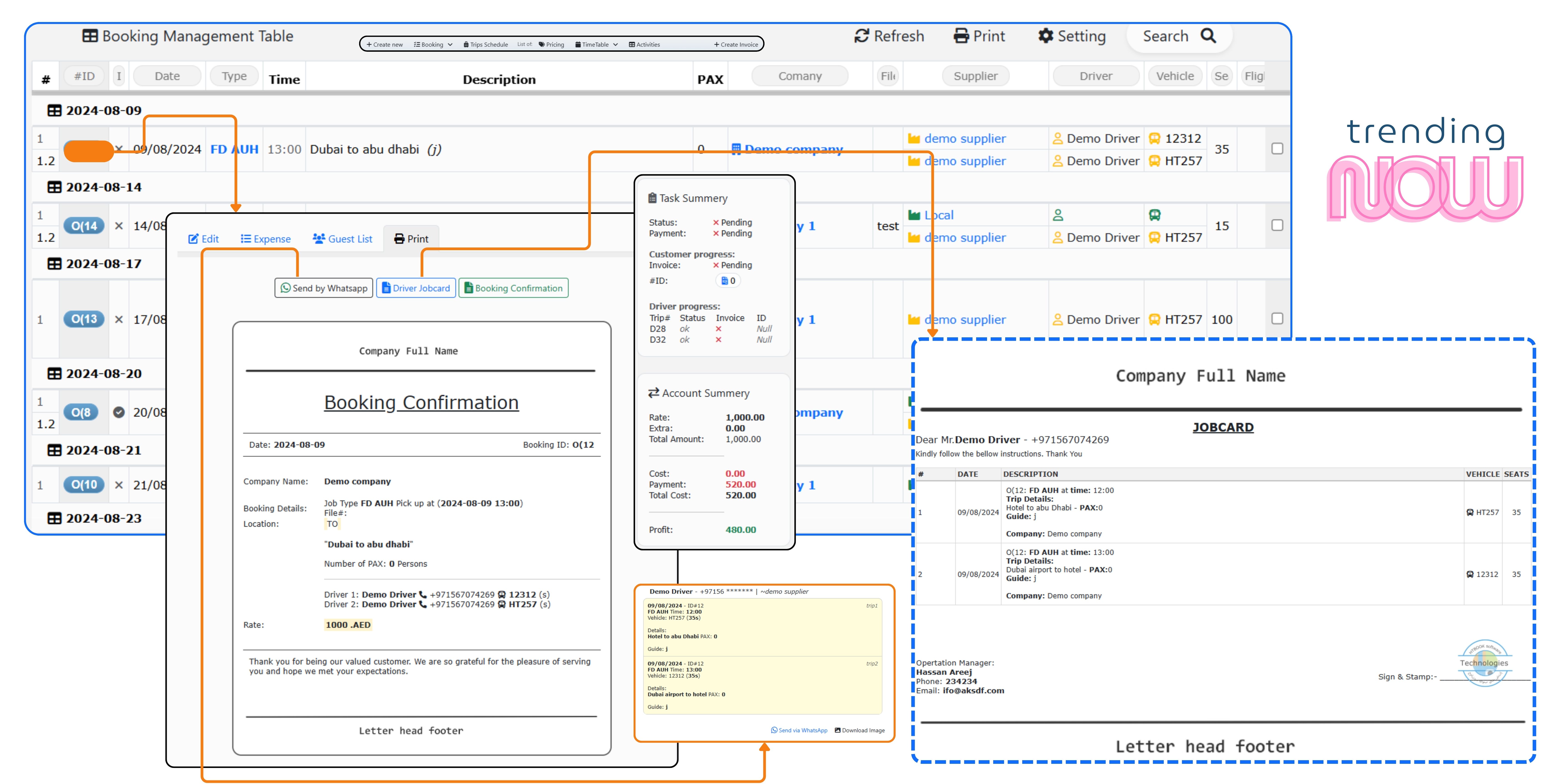
Task: Click the empty driver icon in Local row
Action: click(1058, 215)
